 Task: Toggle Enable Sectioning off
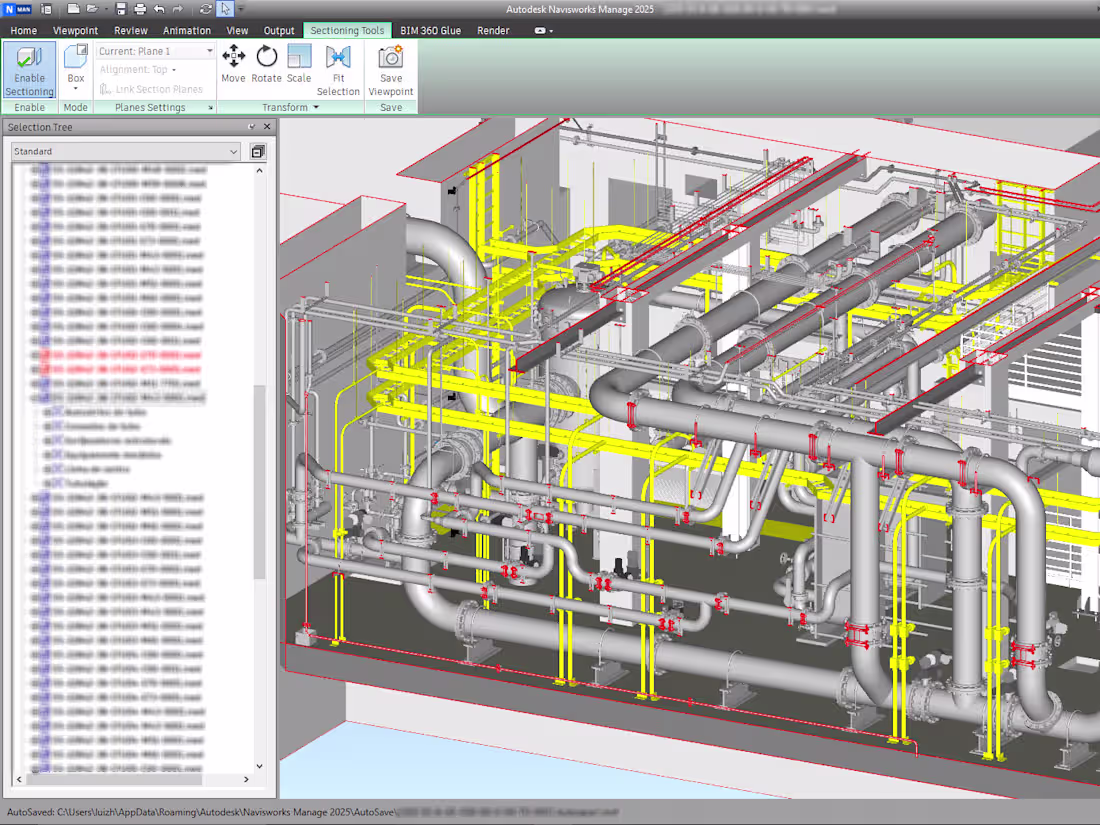click(29, 68)
